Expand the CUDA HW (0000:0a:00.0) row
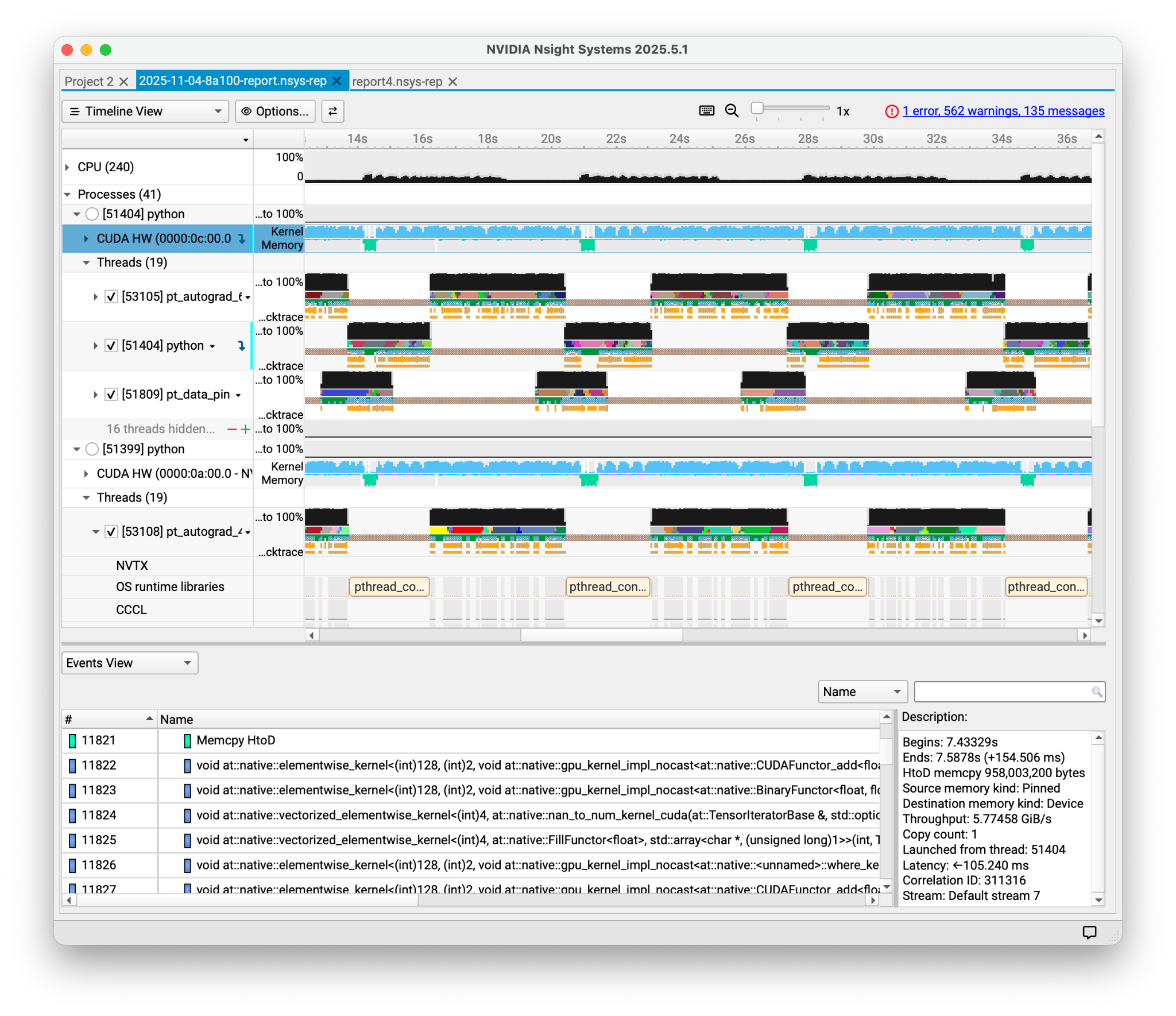Image resolution: width=1176 pixels, height=1016 pixels. [86, 473]
